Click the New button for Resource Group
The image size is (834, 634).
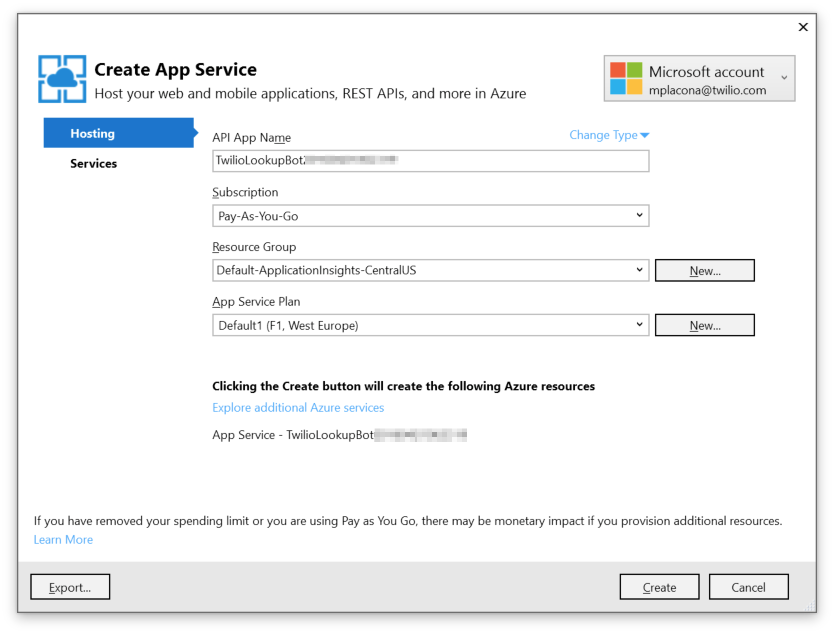click(705, 270)
